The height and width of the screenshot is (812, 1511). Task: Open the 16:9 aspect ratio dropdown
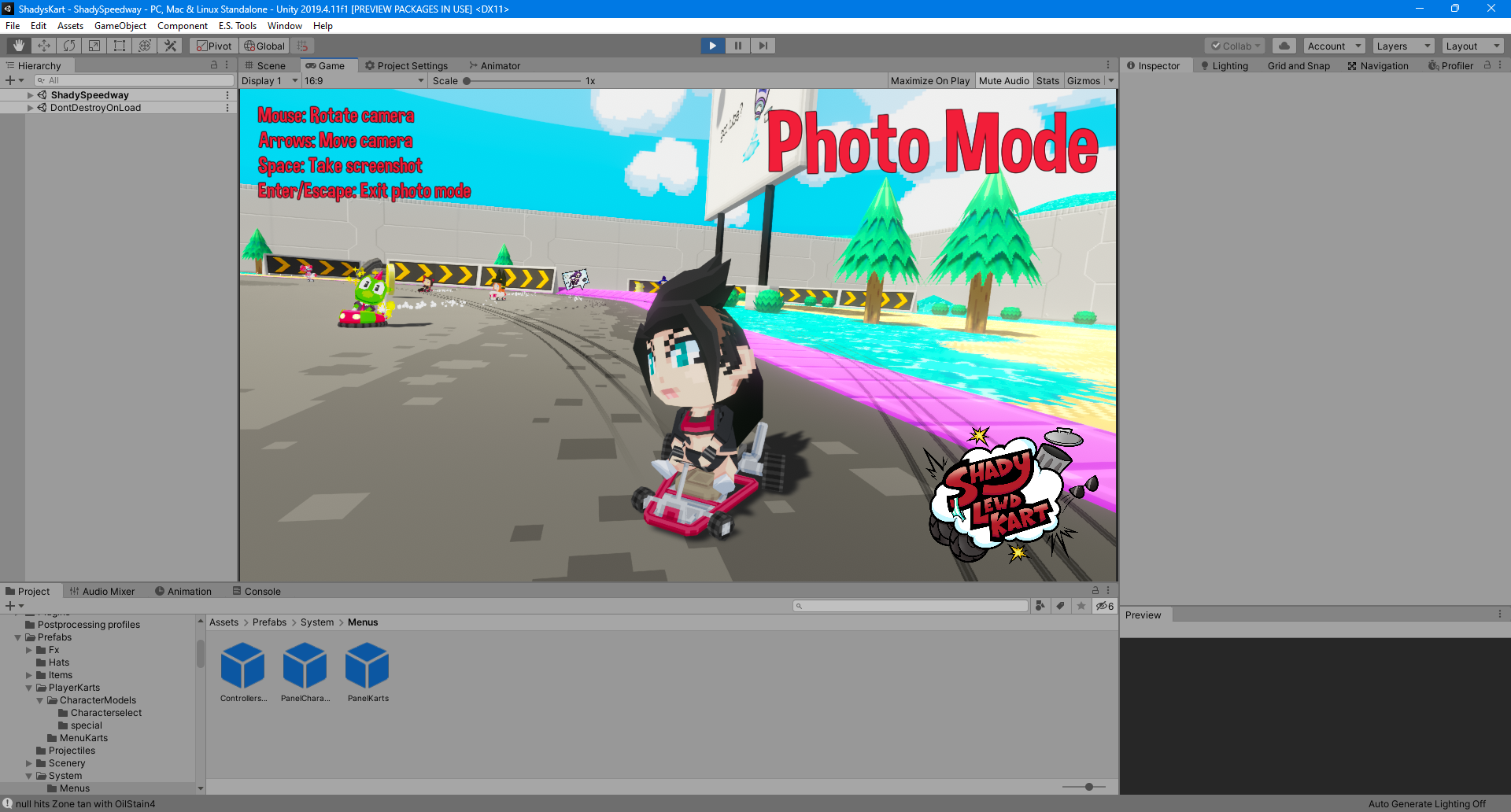coord(364,80)
